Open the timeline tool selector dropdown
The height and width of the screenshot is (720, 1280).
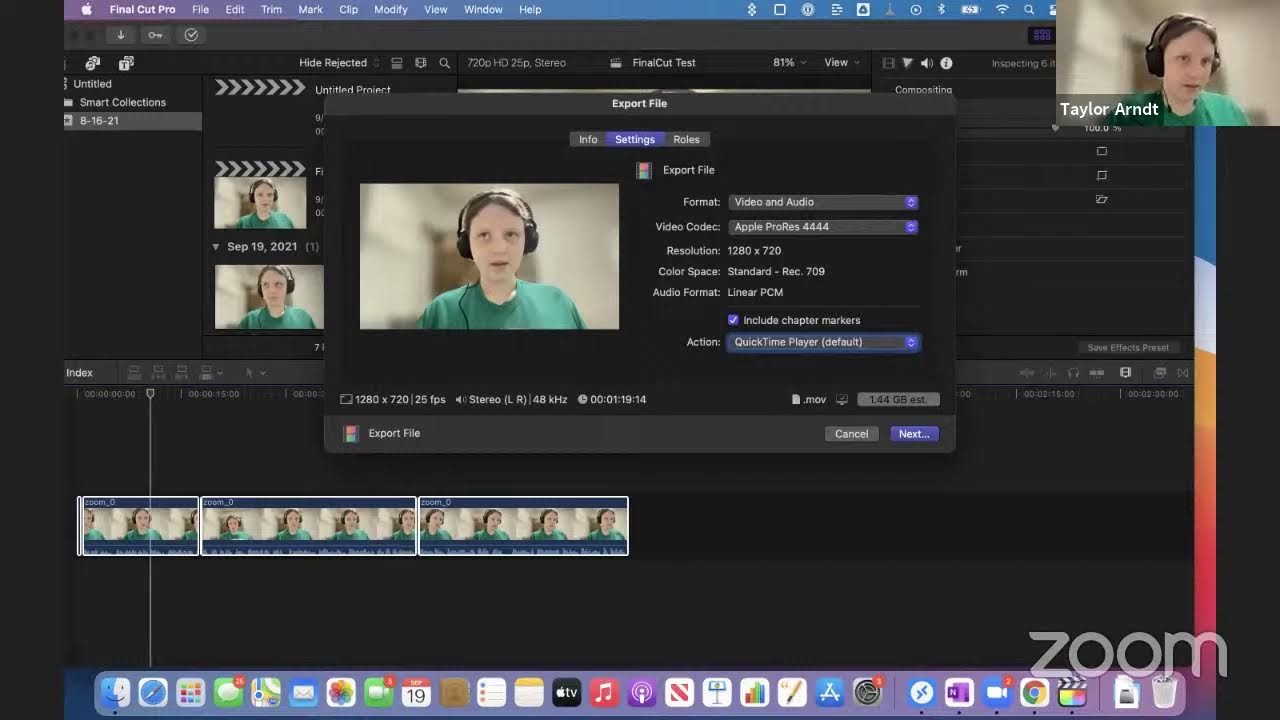255,373
